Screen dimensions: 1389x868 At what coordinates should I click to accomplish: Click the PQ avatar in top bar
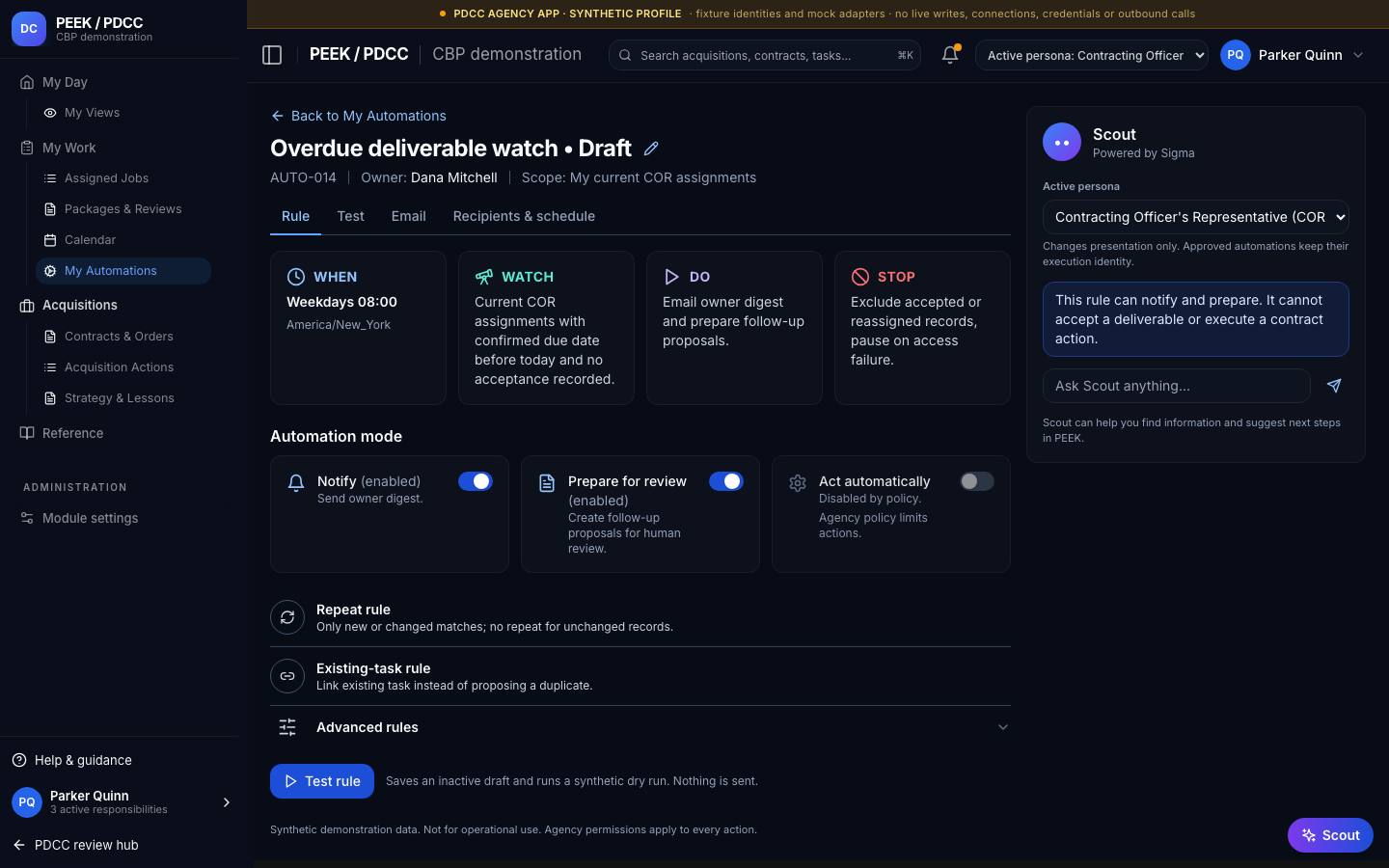(1236, 55)
